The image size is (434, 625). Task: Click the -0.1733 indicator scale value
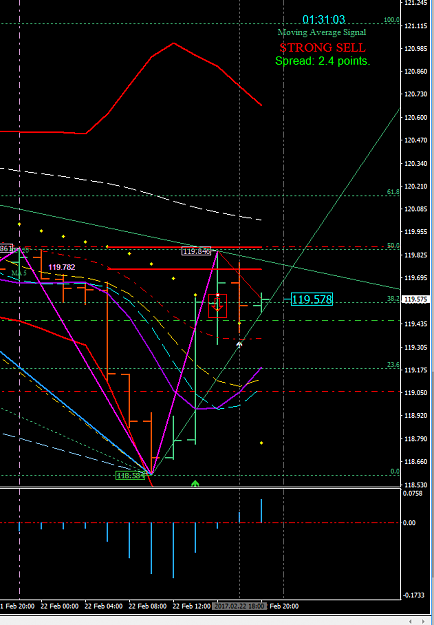coord(413,595)
